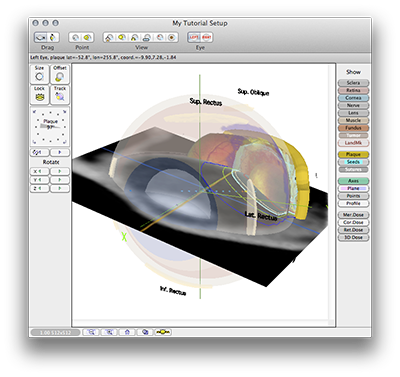Toggle Sclera visibility in Show panel

[353, 83]
